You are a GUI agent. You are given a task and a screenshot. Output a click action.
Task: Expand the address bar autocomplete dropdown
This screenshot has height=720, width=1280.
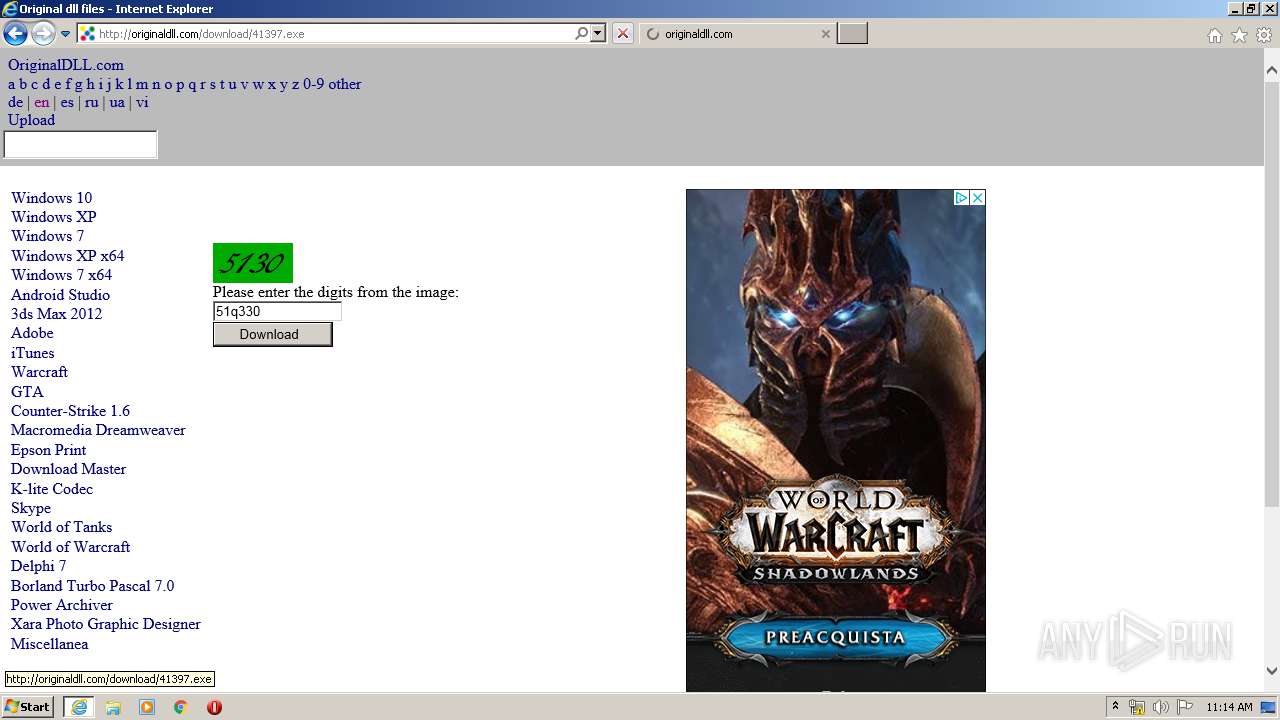(x=598, y=33)
